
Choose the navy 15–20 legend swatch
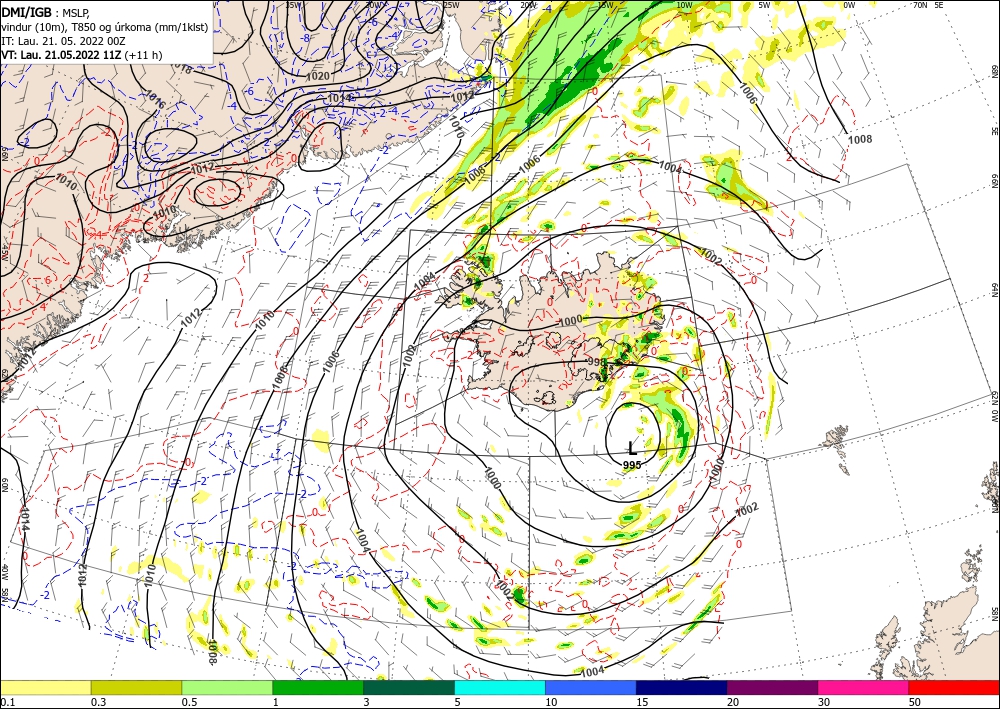click(x=682, y=687)
